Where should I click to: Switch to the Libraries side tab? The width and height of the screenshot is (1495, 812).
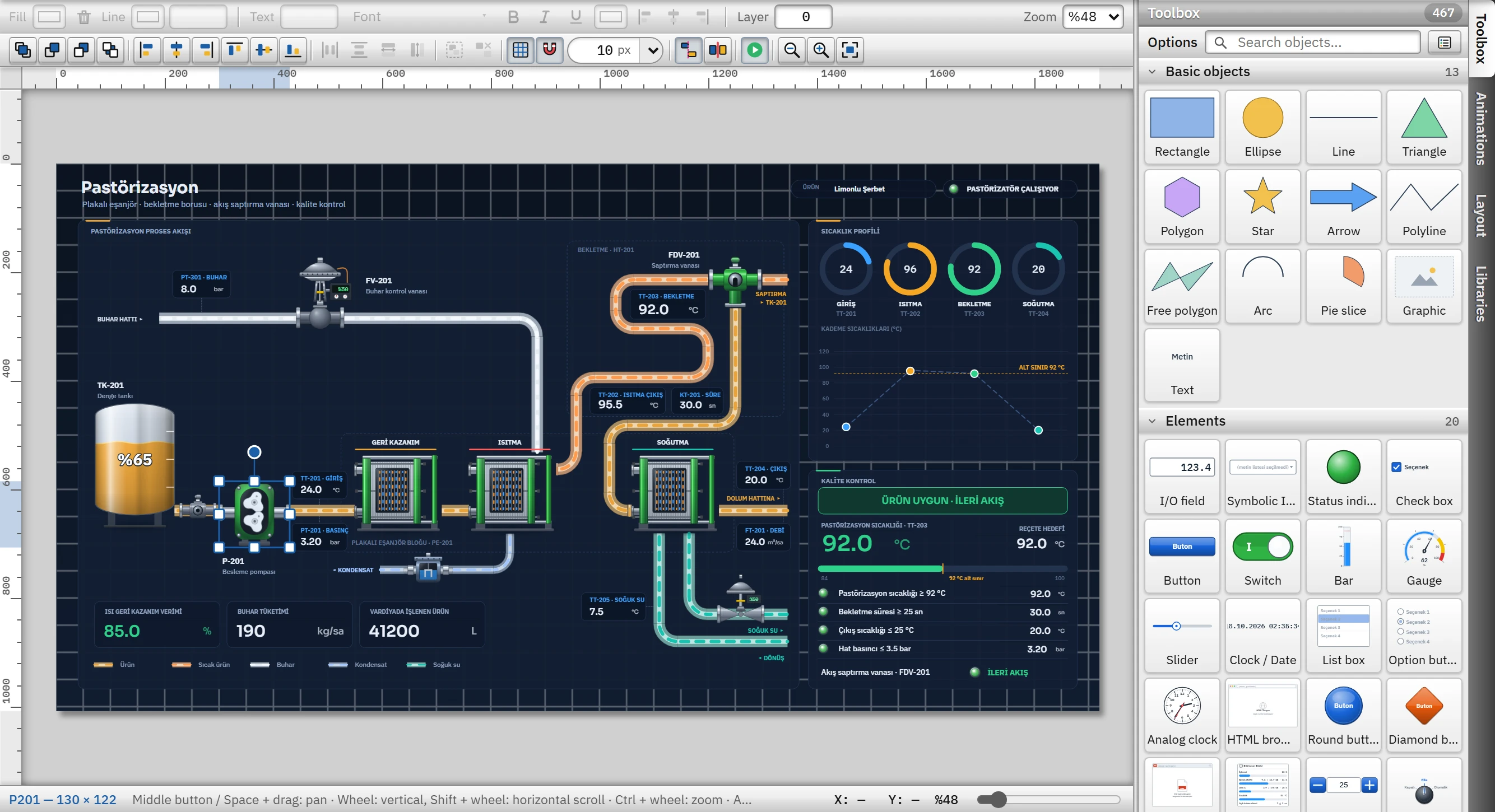1482,293
